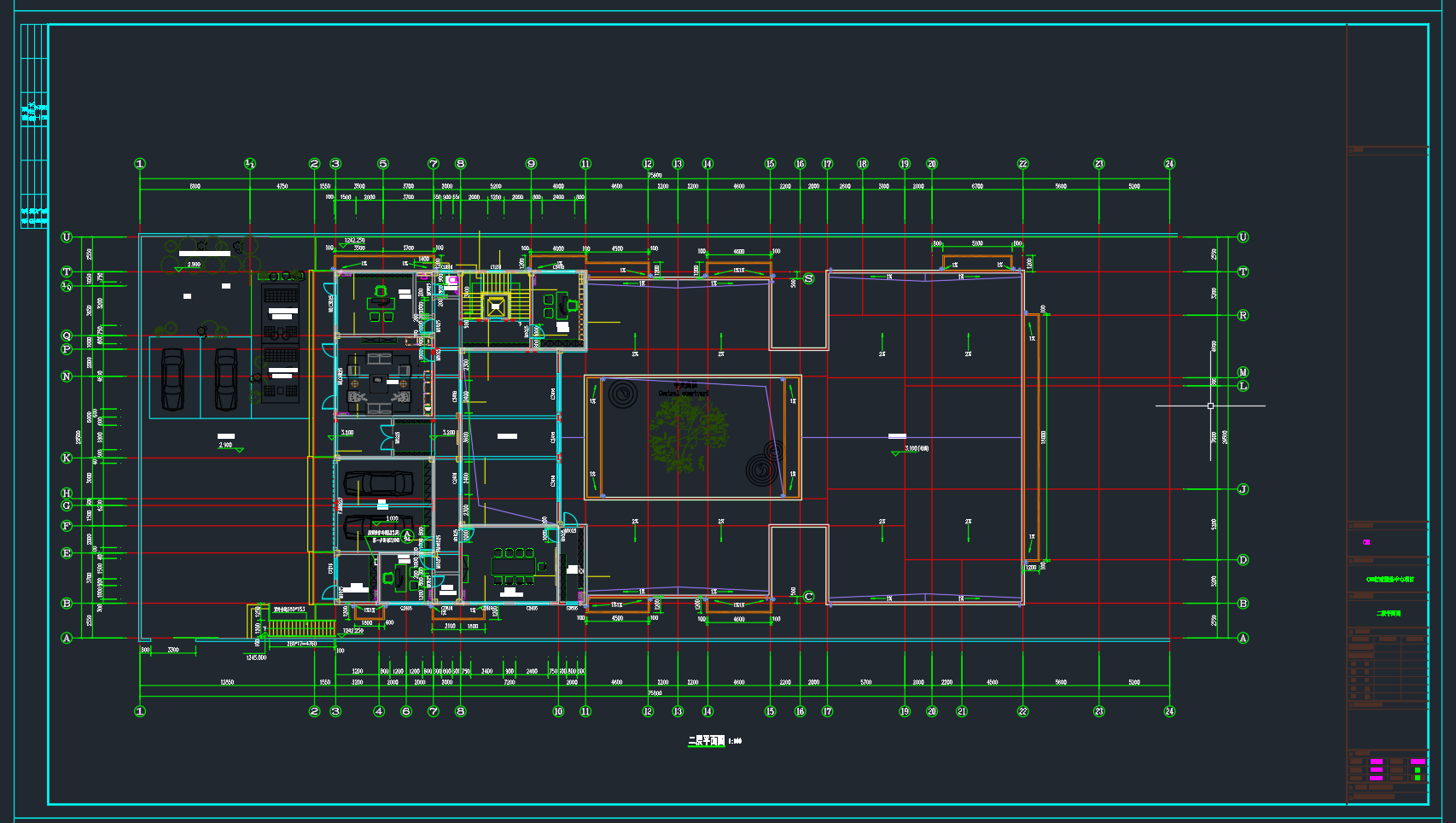Select the sofa set in lounge room
The width and height of the screenshot is (1456, 823).
tap(380, 382)
